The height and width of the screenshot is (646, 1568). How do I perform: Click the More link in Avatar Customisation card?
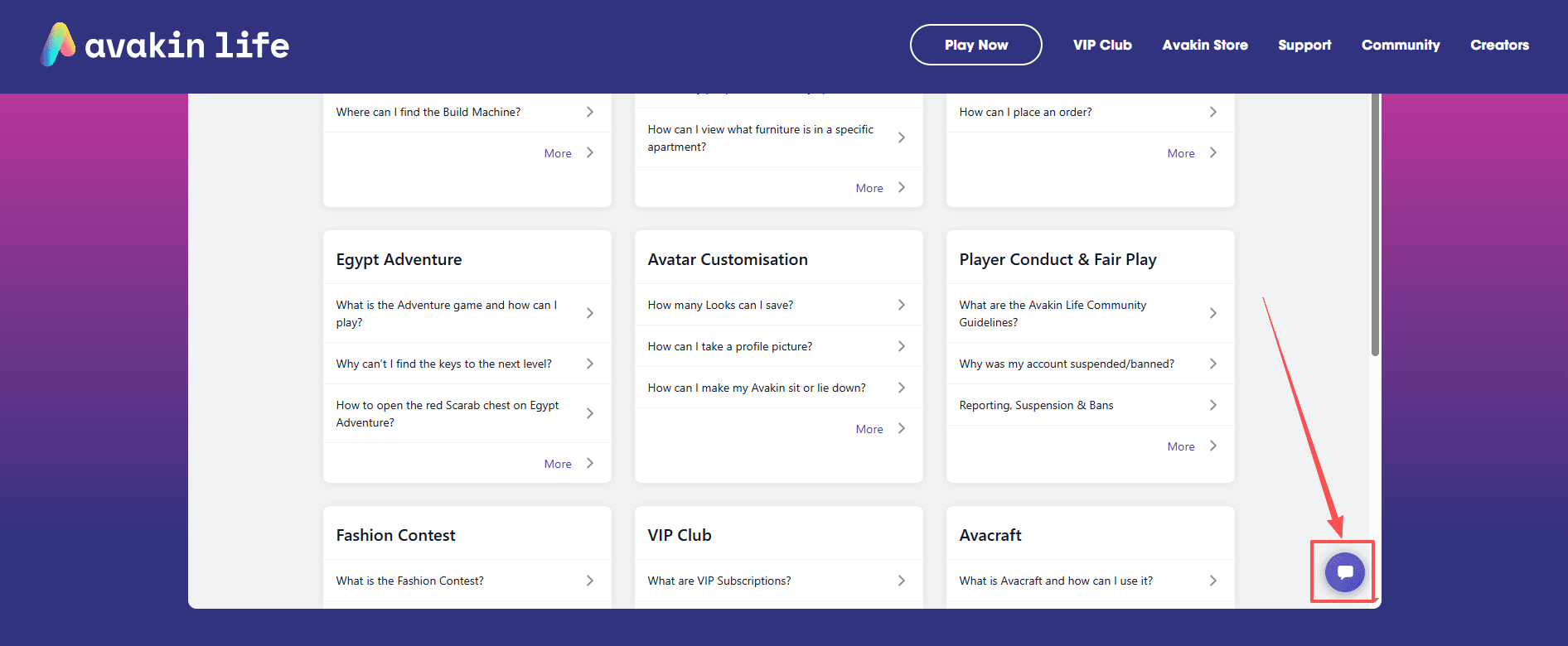(x=869, y=429)
